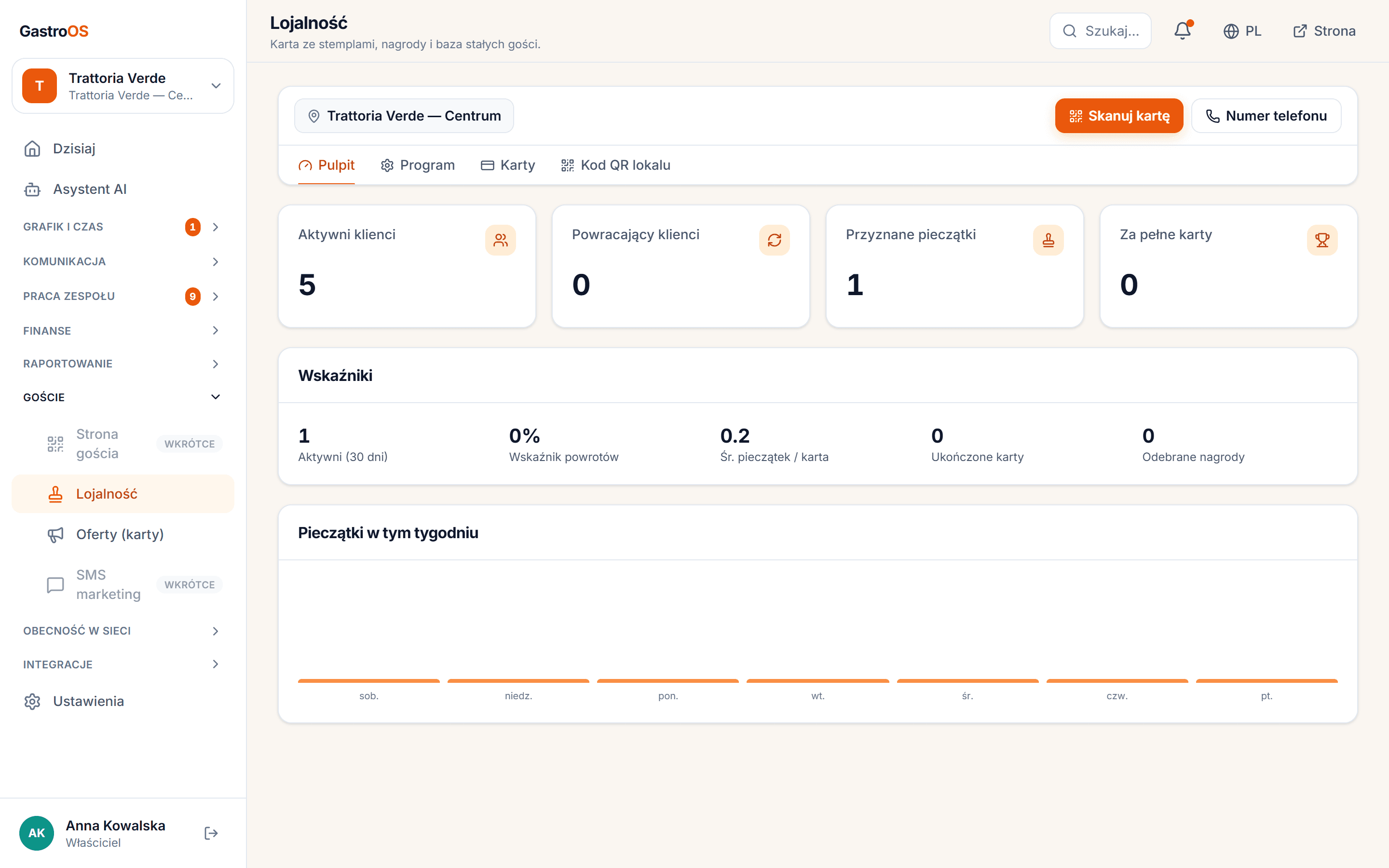Open SMS marketing menu item
Screen dimensions: 1389x868
[123, 584]
